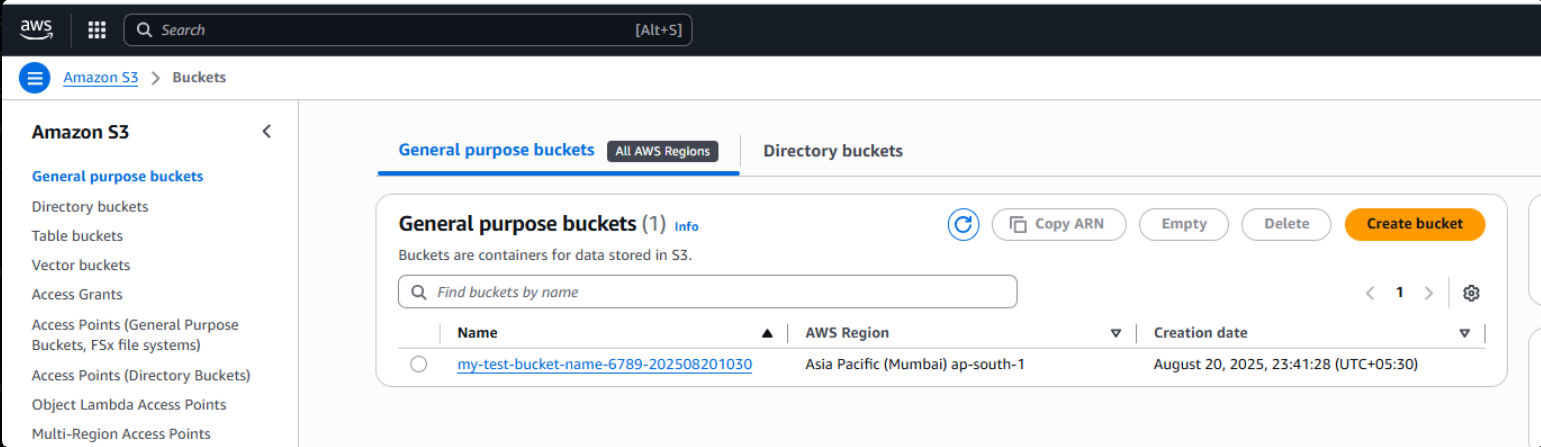Select General purpose buckets in sidebar
This screenshot has width=1541, height=447.
click(117, 176)
